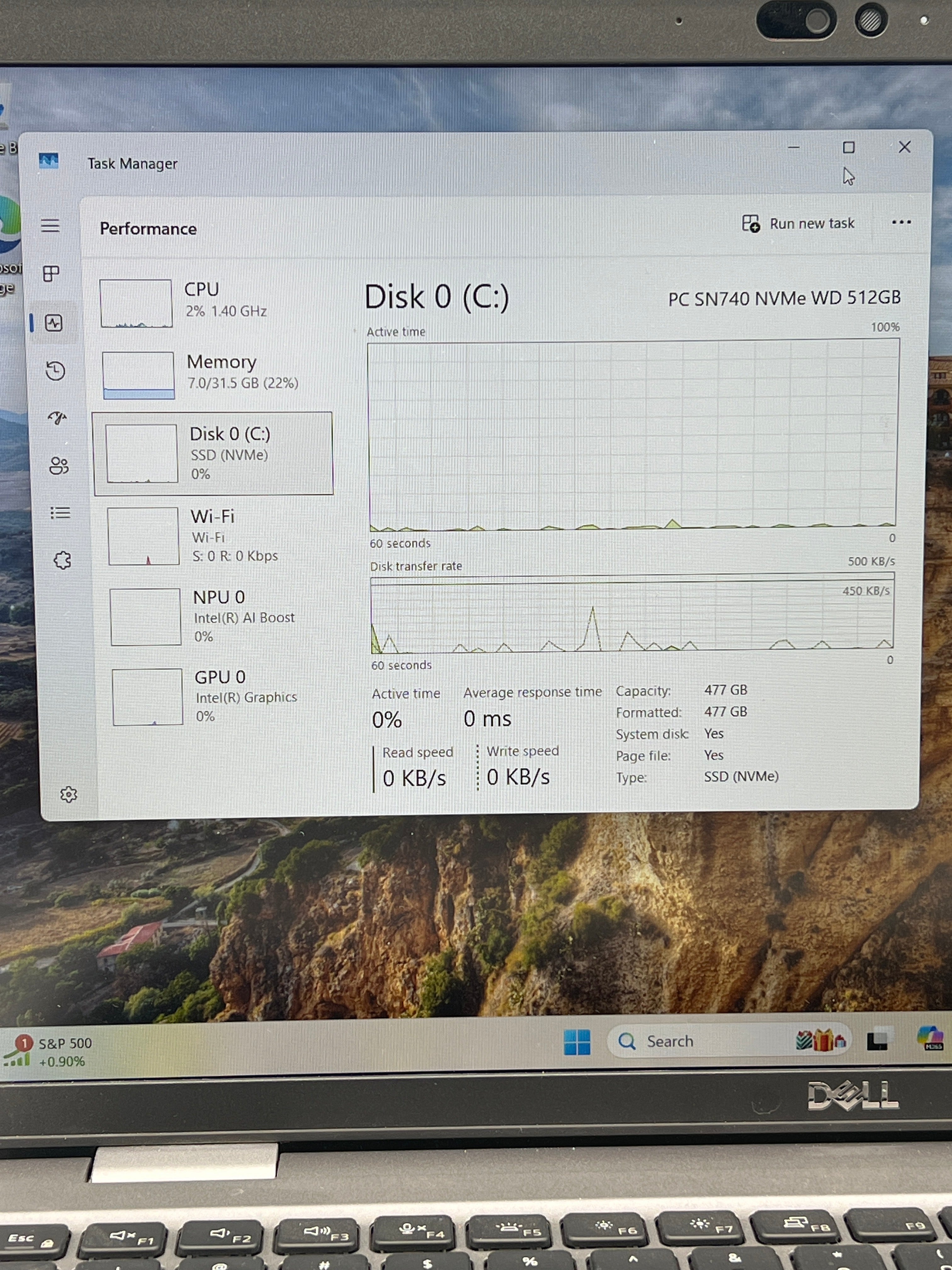Viewport: 952px width, 1270px height.
Task: Click the Active time graph
Action: [633, 435]
